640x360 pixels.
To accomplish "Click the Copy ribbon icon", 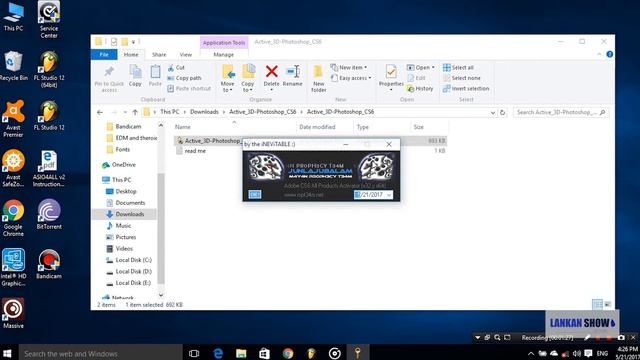I will [135, 72].
